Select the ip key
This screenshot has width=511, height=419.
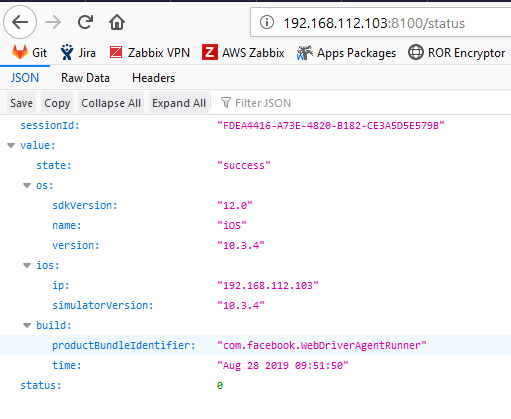[61, 286]
